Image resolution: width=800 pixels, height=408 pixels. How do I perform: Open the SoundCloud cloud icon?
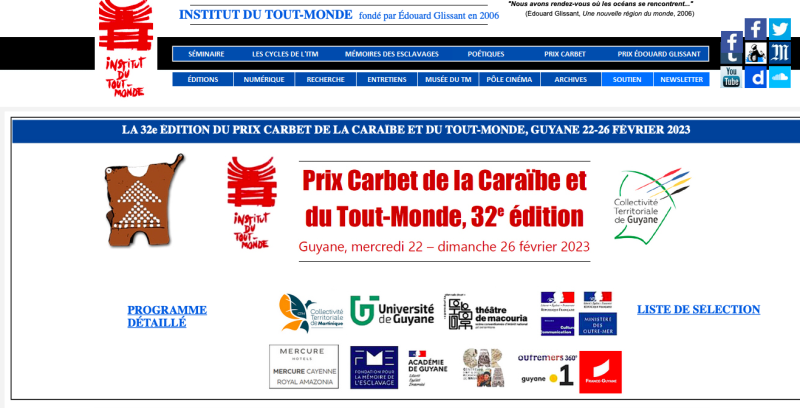[780, 77]
